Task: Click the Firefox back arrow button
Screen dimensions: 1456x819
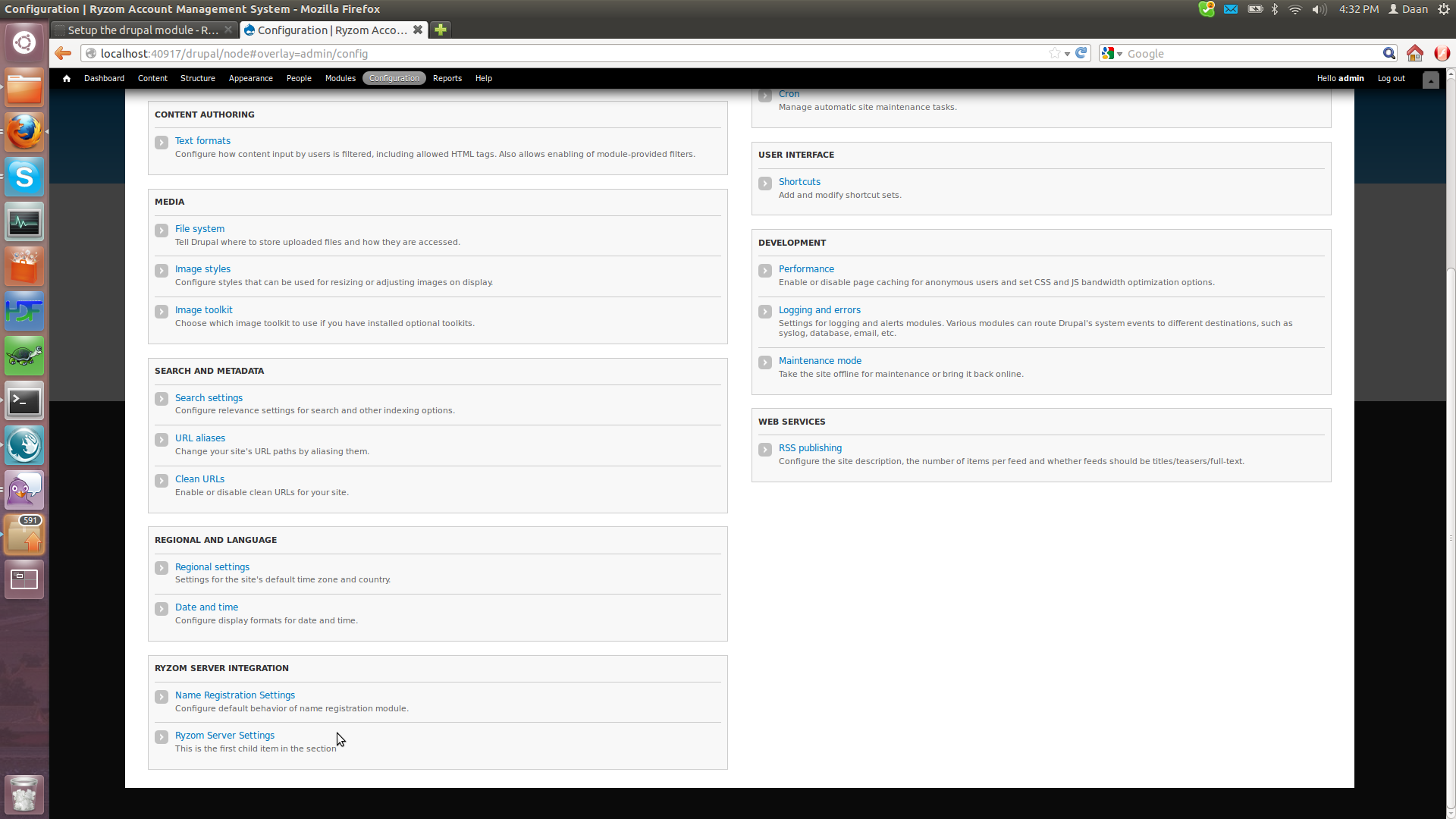Action: click(63, 53)
